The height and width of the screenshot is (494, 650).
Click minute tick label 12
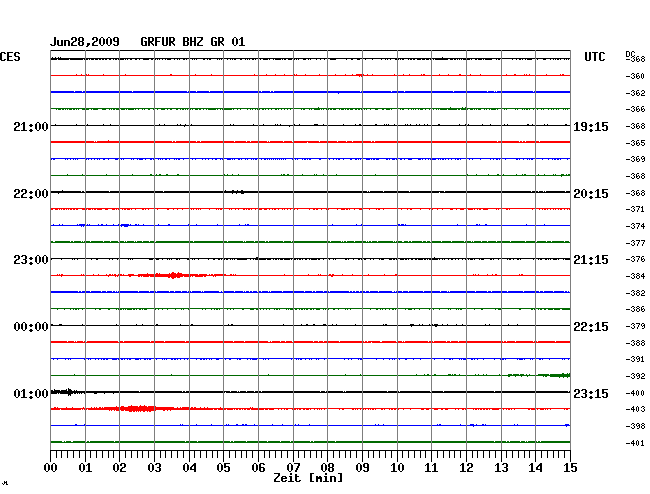[x=466, y=468]
